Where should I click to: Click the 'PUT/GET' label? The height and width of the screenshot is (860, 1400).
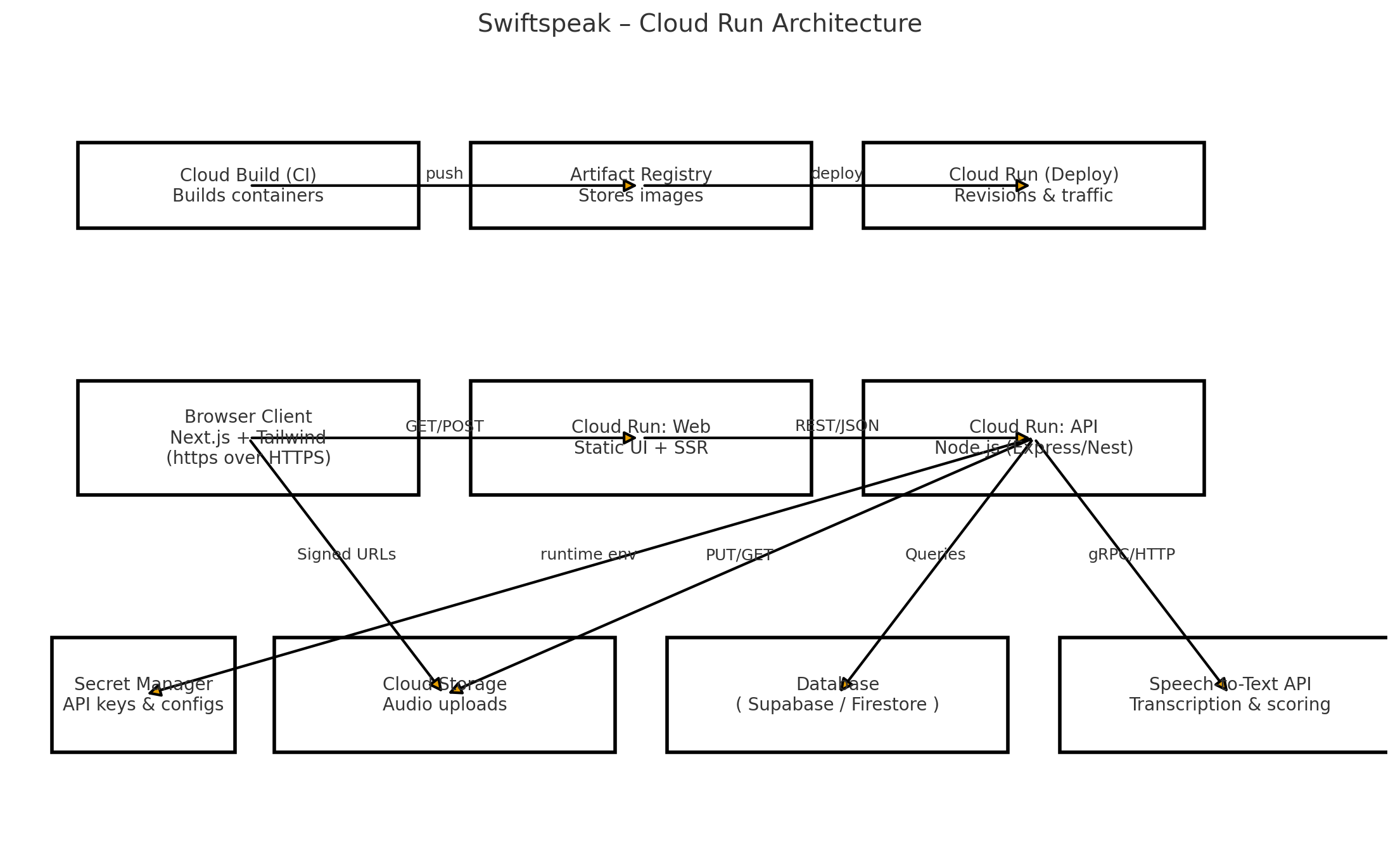[739, 555]
